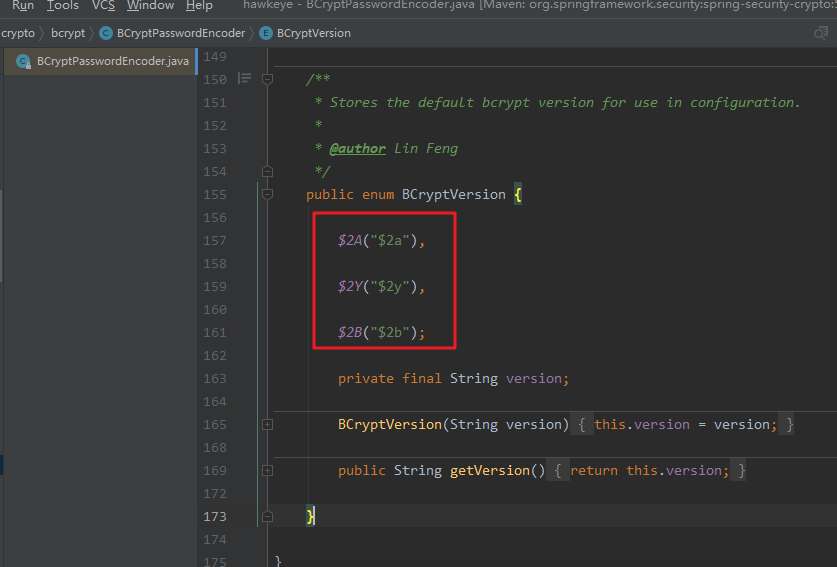Click the gutter lines icon at line 150
Image resolution: width=837 pixels, height=567 pixels.
(244, 79)
